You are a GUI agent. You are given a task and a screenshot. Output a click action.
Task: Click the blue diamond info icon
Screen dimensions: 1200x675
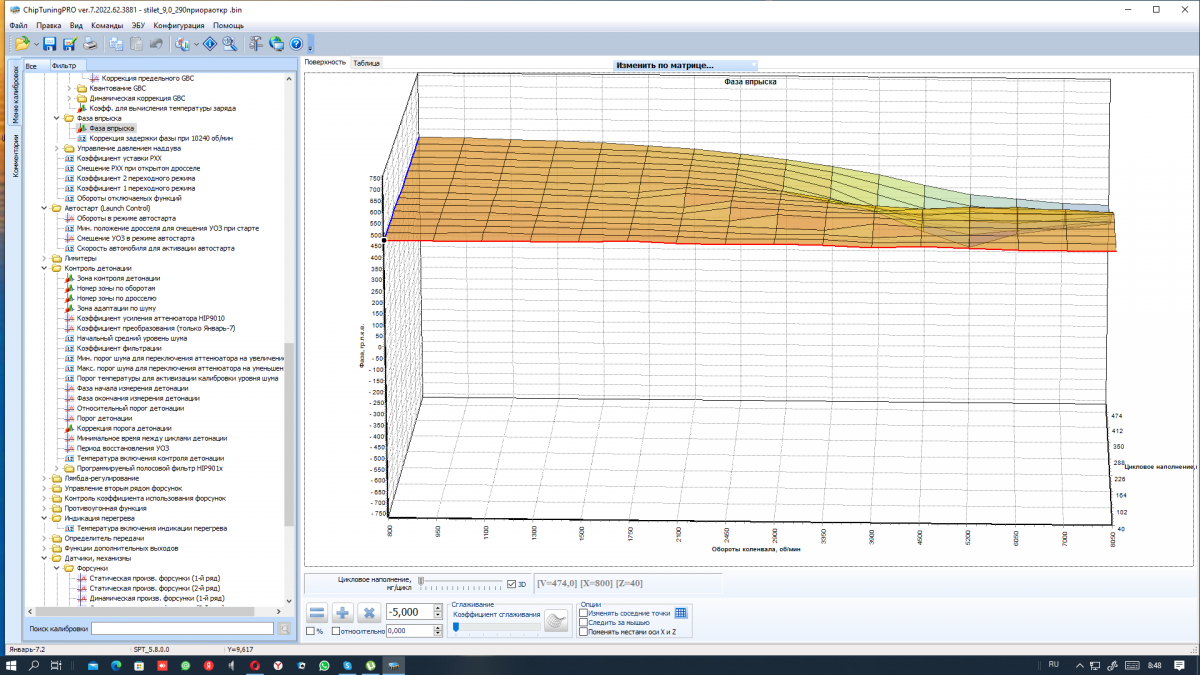(211, 43)
